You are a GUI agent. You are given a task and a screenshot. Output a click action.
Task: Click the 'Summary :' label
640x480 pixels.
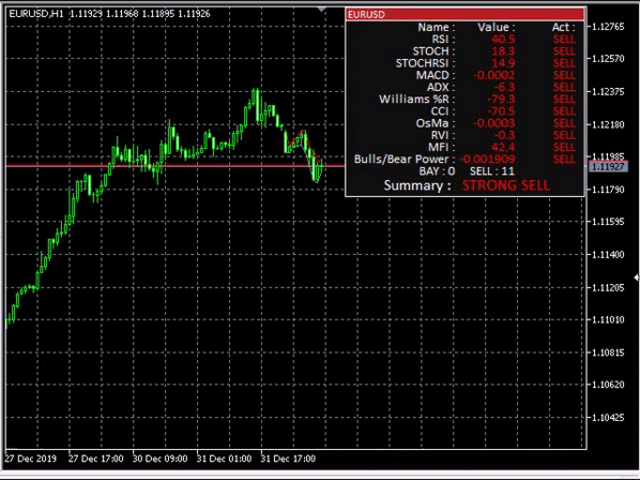tap(417, 186)
